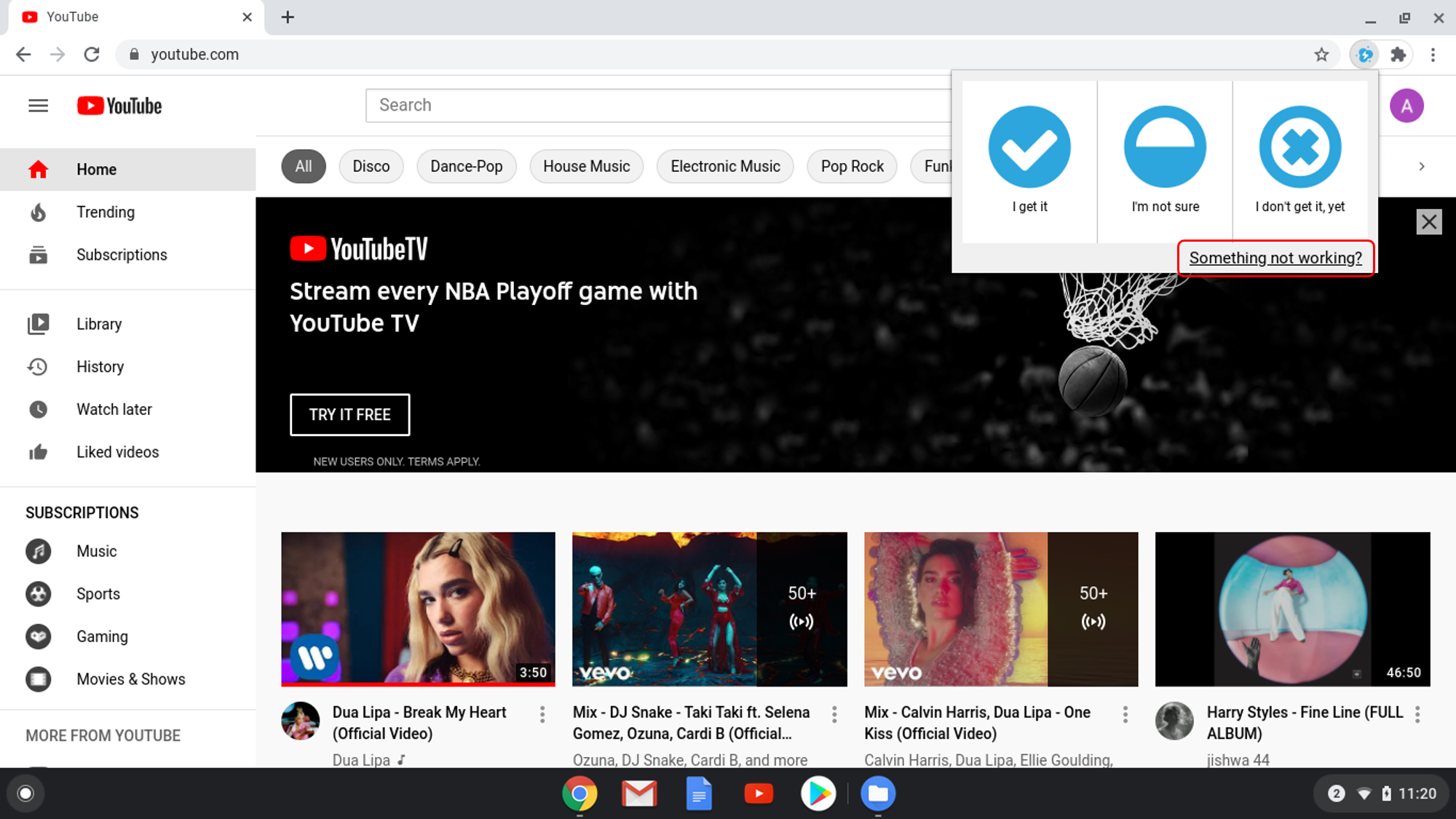The width and height of the screenshot is (1456, 819).
Task: Click the I get it checkmark icon
Action: [x=1029, y=146]
